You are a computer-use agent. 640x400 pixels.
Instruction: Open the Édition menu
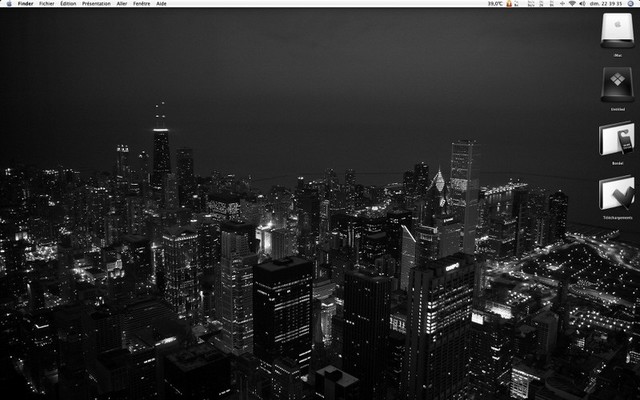point(68,3)
